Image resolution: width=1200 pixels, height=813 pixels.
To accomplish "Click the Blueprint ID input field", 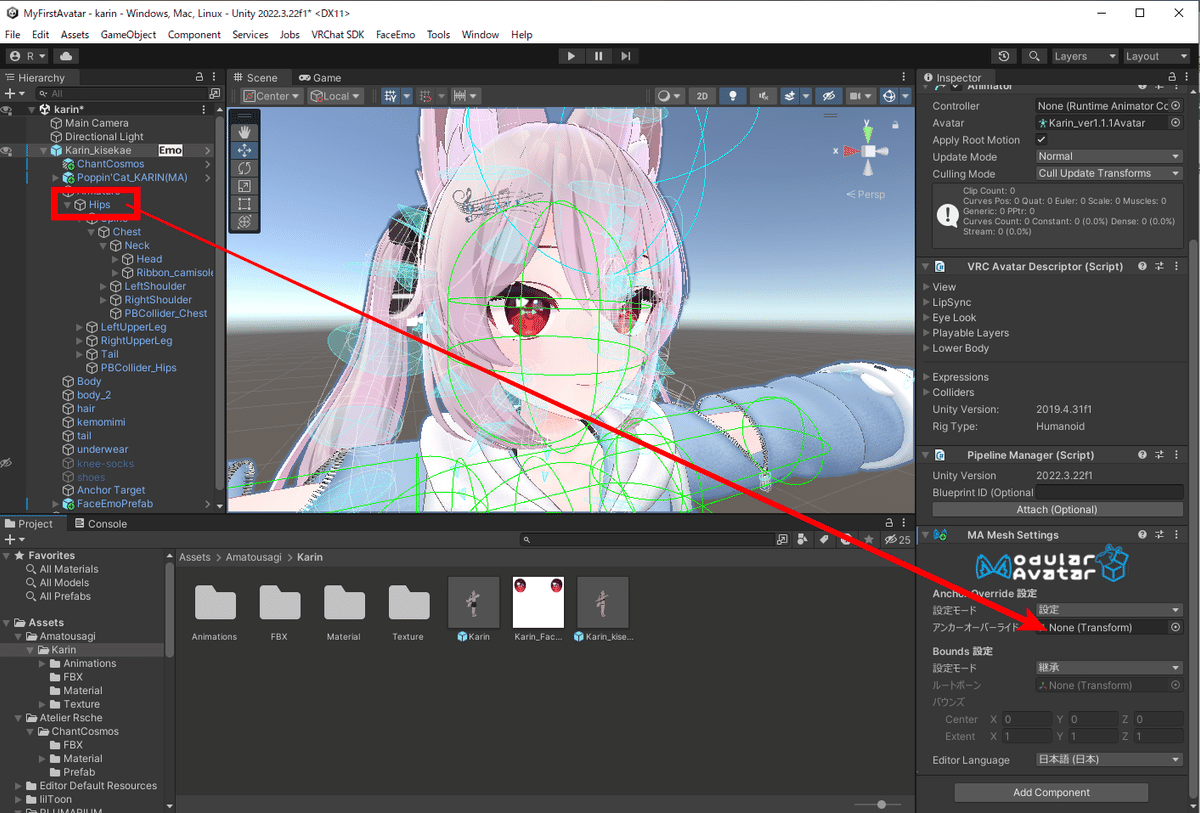I will 1109,493.
